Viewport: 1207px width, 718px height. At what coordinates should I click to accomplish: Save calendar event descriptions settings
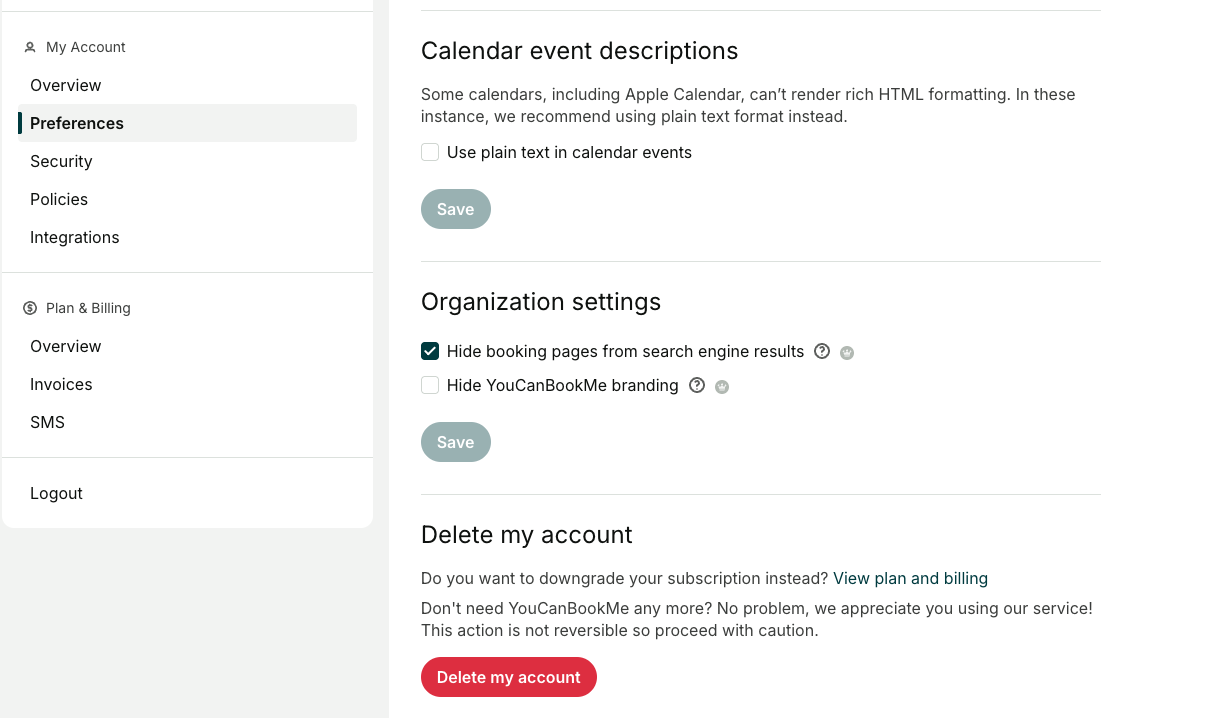pos(456,209)
